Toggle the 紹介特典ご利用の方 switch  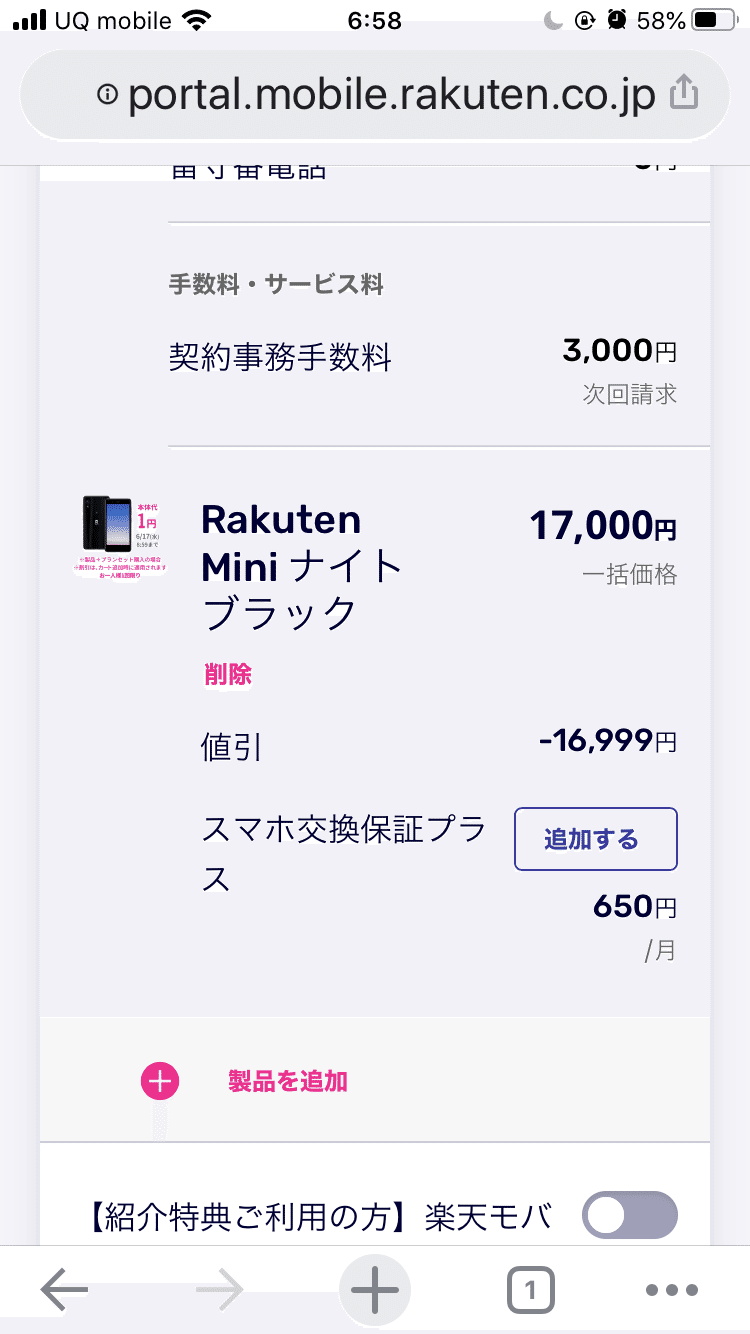(631, 1215)
